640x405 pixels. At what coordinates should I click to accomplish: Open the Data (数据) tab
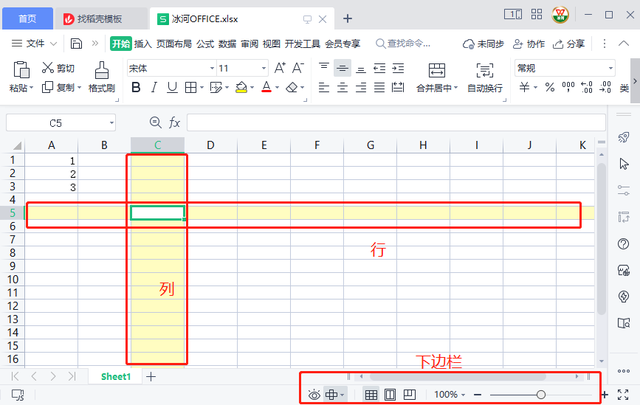click(x=227, y=44)
